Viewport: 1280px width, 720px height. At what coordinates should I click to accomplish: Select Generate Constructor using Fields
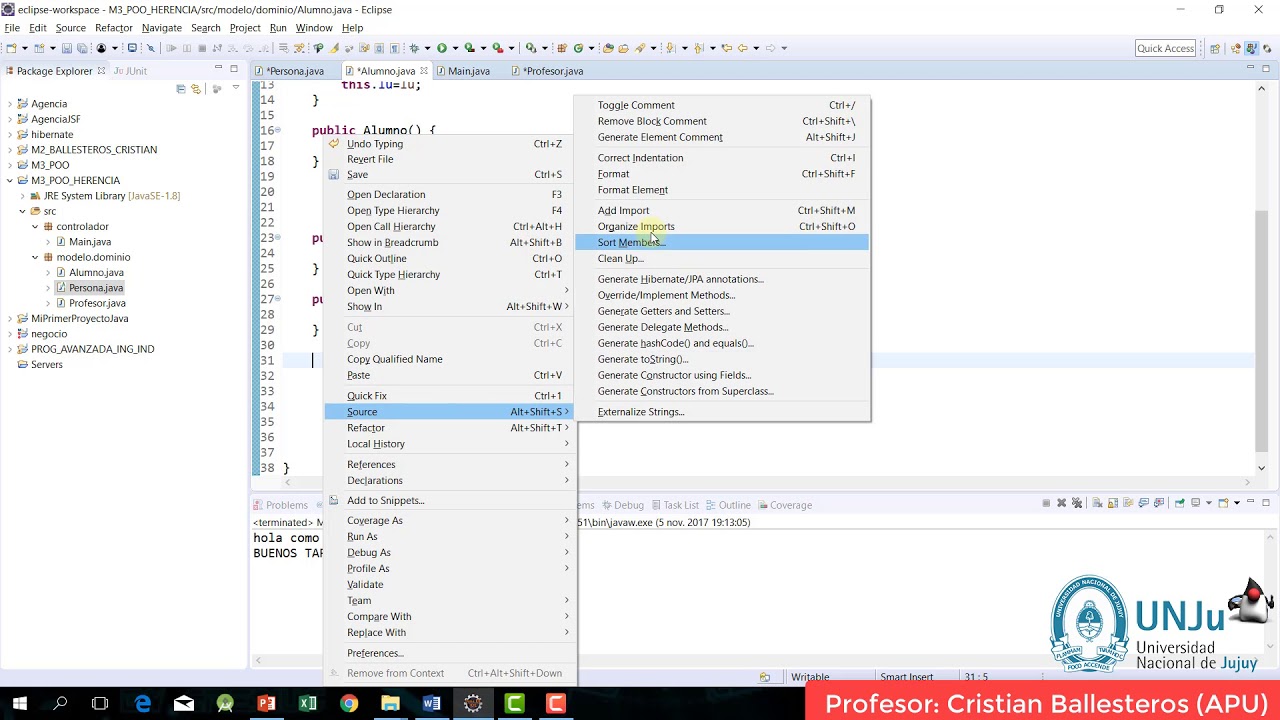point(722,375)
